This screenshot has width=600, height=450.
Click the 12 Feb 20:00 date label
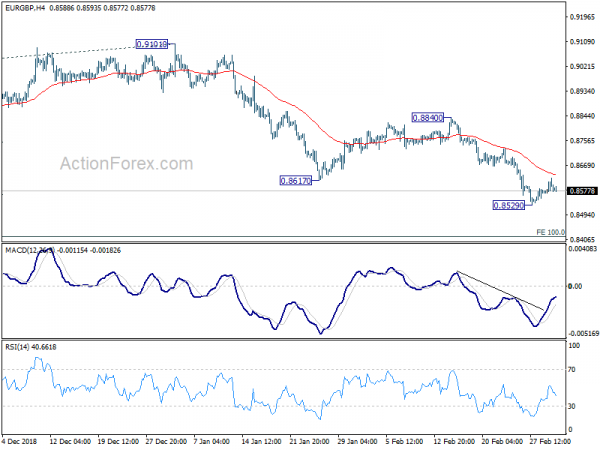pos(454,441)
